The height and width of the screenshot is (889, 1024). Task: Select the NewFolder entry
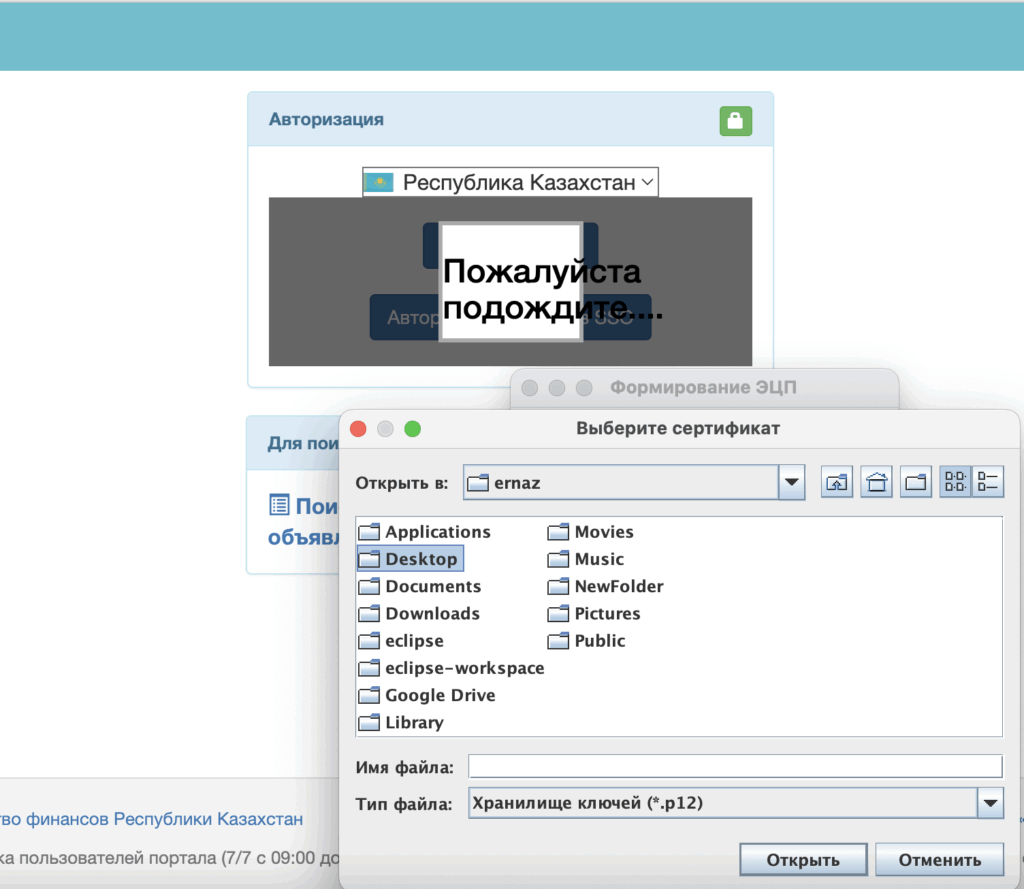point(618,587)
